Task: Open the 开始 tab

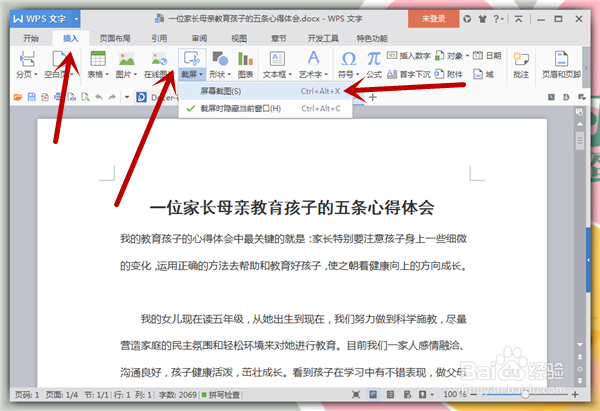Action: (x=31, y=38)
